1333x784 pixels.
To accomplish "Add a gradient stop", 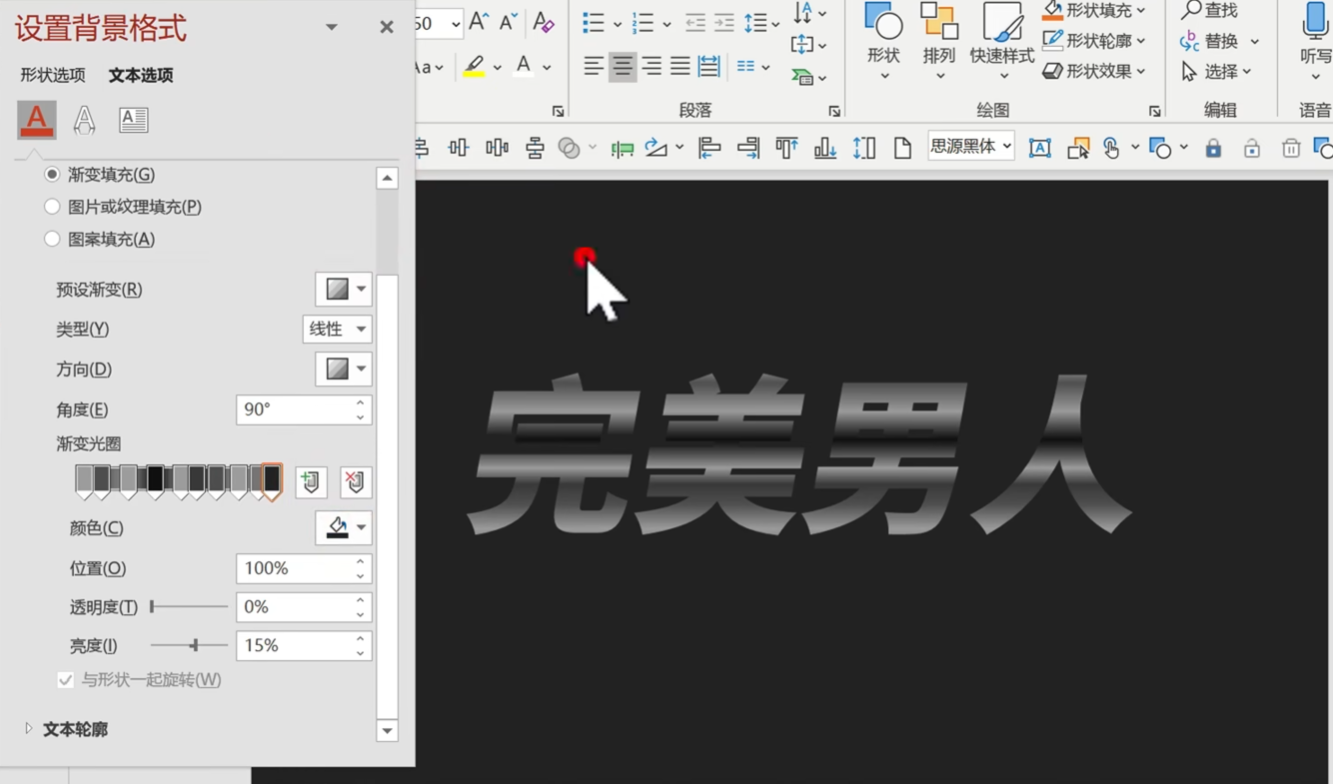I will (x=311, y=482).
